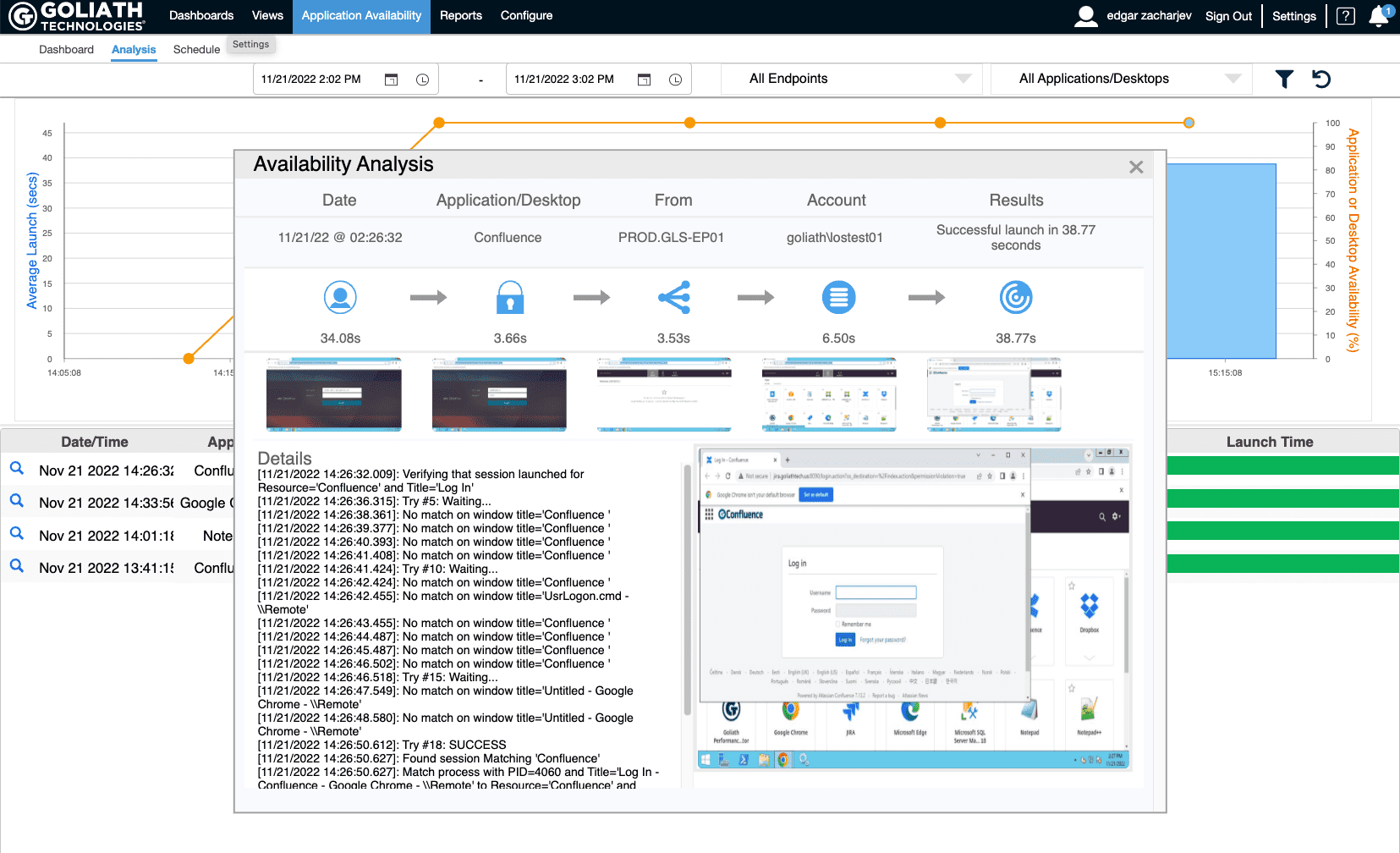Image resolution: width=1400 pixels, height=853 pixels.
Task: Click the last green Launch Time bar
Action: [1282, 564]
